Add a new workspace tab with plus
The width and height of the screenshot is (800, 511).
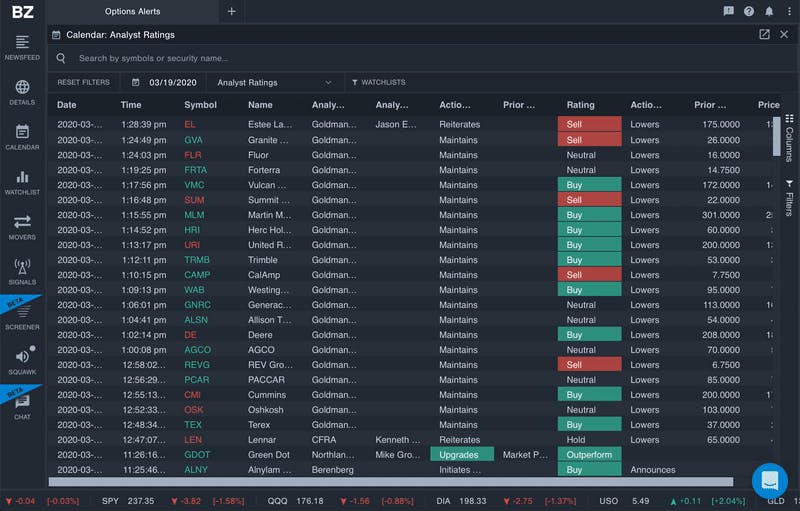(232, 11)
